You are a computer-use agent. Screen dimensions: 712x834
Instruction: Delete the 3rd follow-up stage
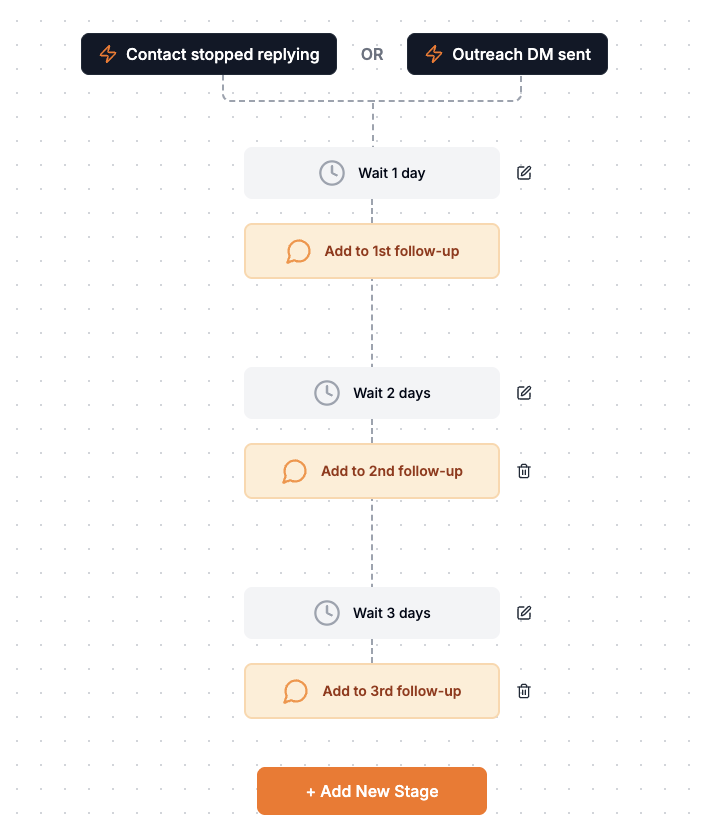click(524, 691)
